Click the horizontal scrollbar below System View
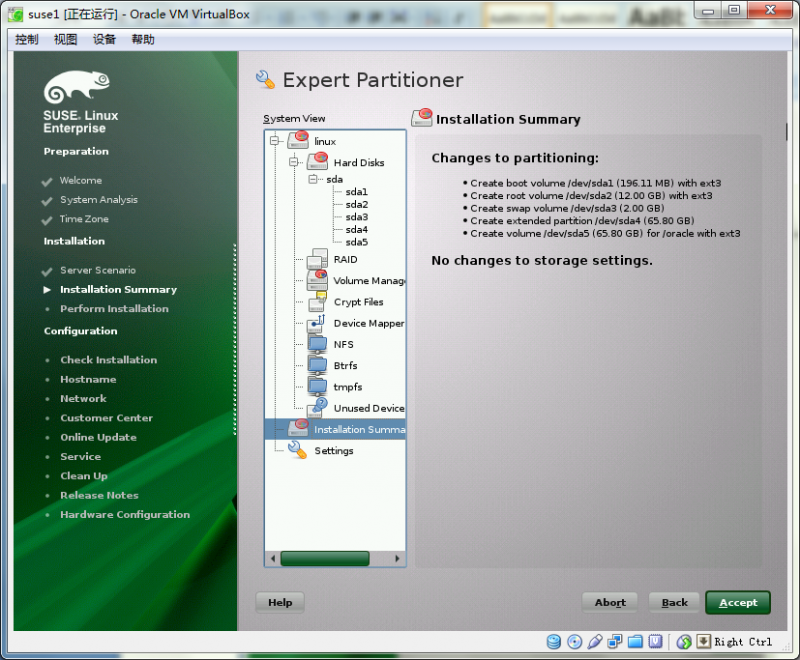 (325, 558)
